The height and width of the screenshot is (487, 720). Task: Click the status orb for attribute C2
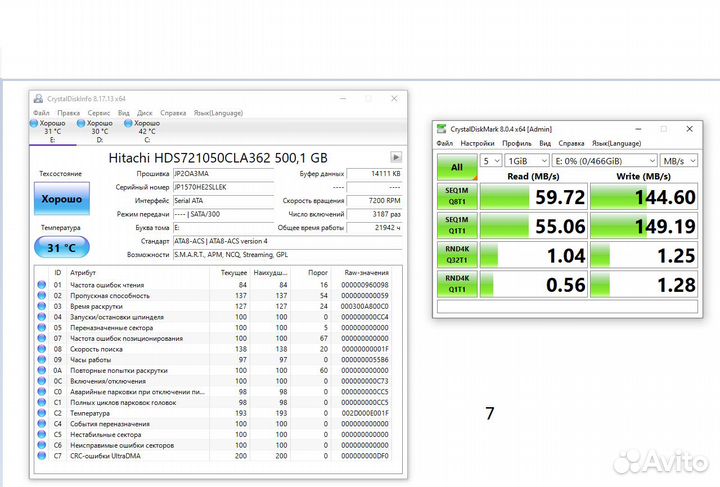click(x=42, y=413)
